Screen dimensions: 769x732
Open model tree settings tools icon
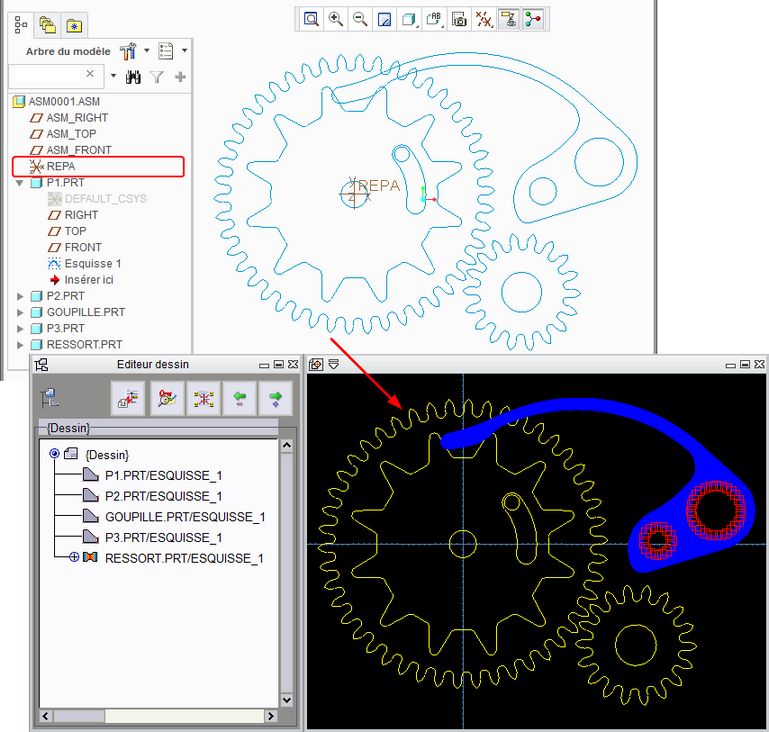(128, 51)
